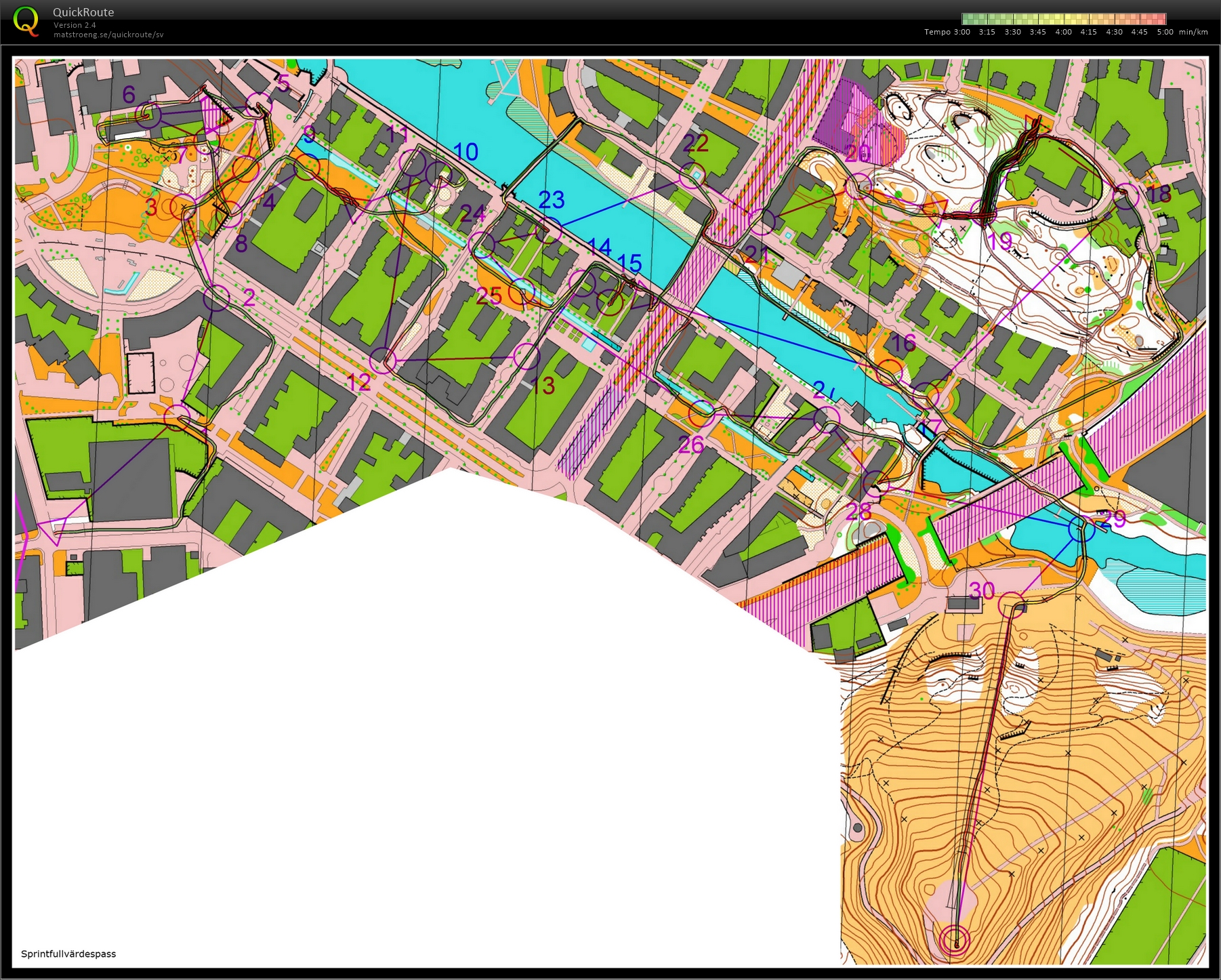The height and width of the screenshot is (980, 1221).
Task: Click the control number 16 label
Action: click(903, 343)
